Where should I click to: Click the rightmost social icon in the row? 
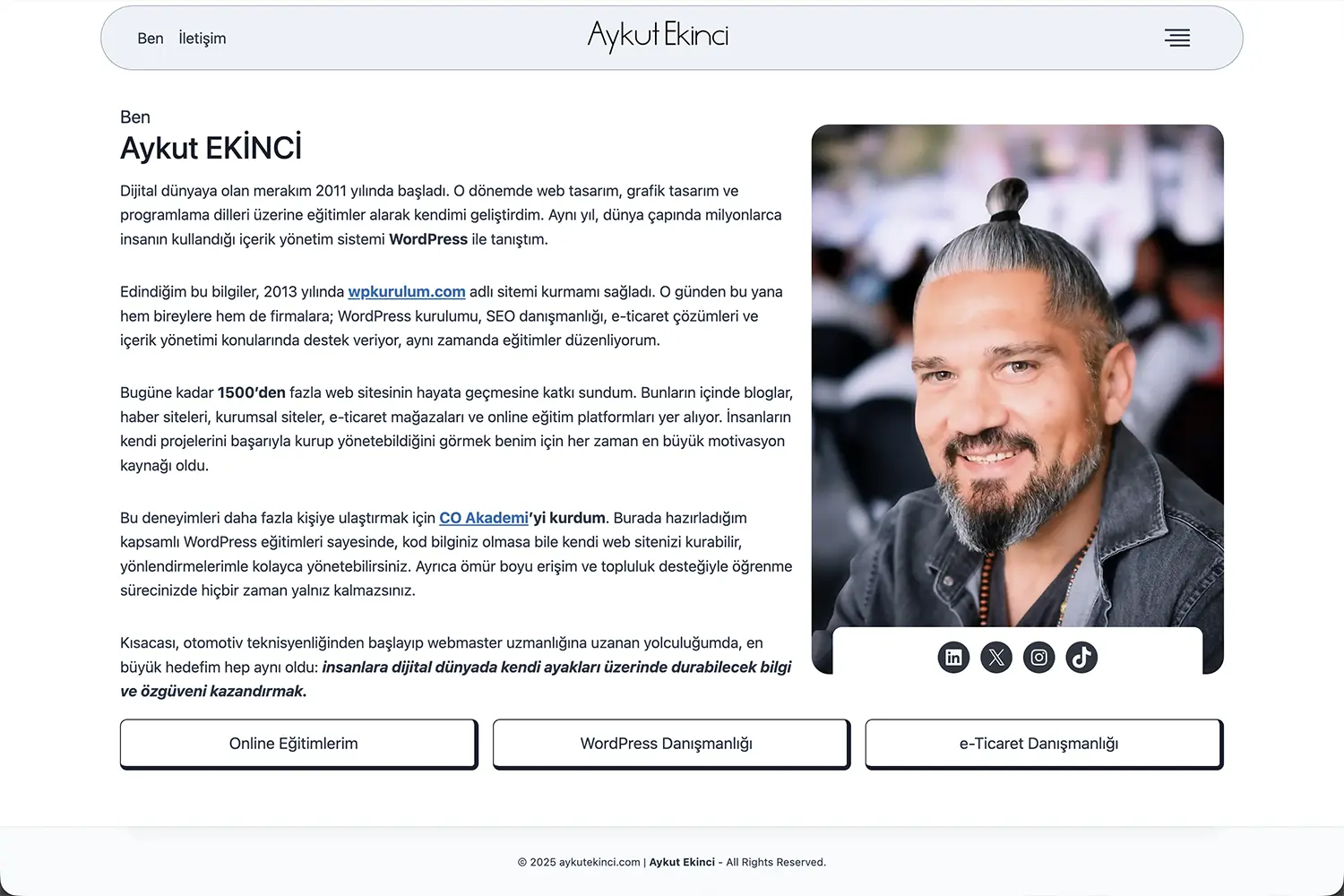[1081, 657]
